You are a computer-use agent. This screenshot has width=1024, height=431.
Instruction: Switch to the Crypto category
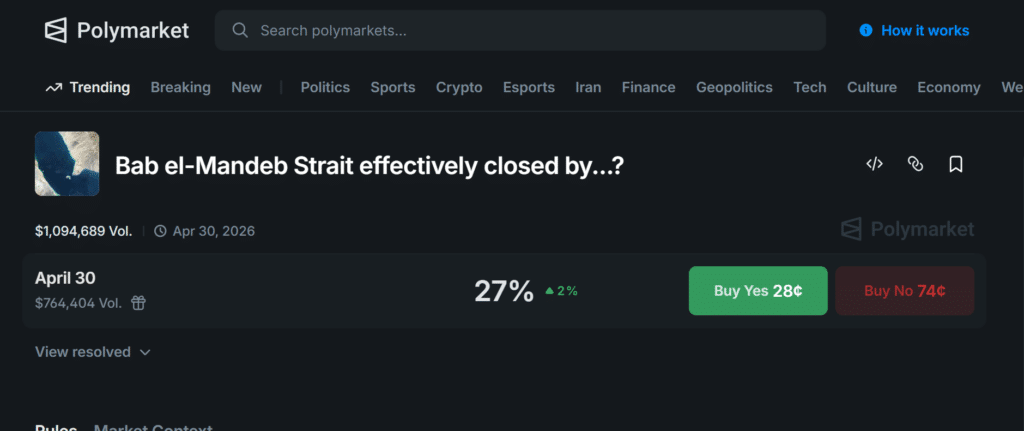[x=459, y=87]
